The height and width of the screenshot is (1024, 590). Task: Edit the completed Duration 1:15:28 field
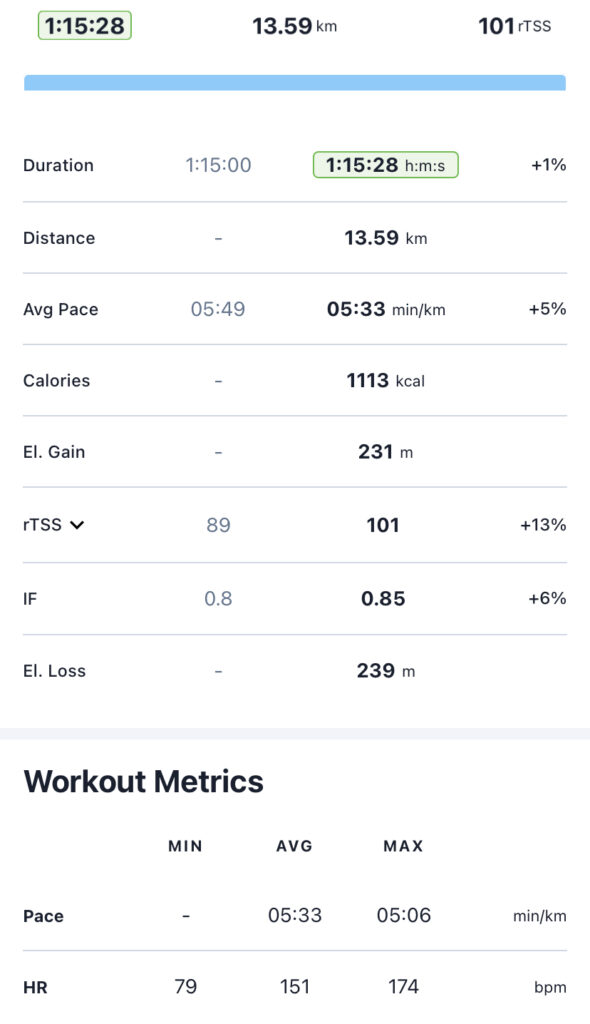click(x=385, y=165)
